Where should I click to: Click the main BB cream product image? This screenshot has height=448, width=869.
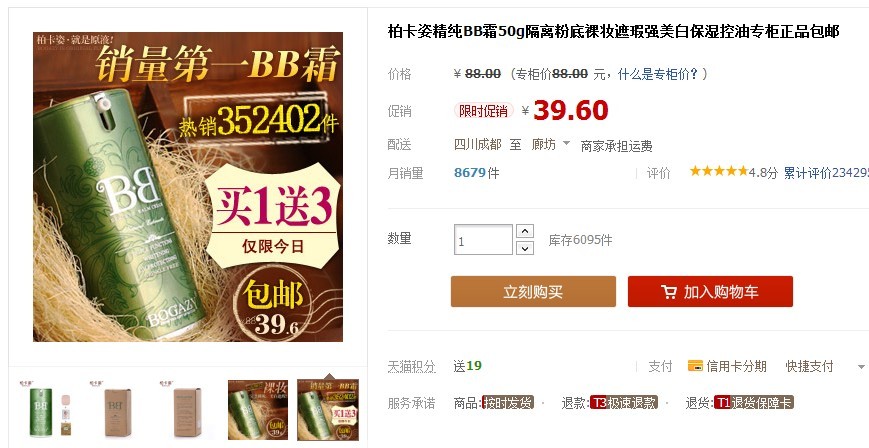pyautogui.click(x=188, y=187)
